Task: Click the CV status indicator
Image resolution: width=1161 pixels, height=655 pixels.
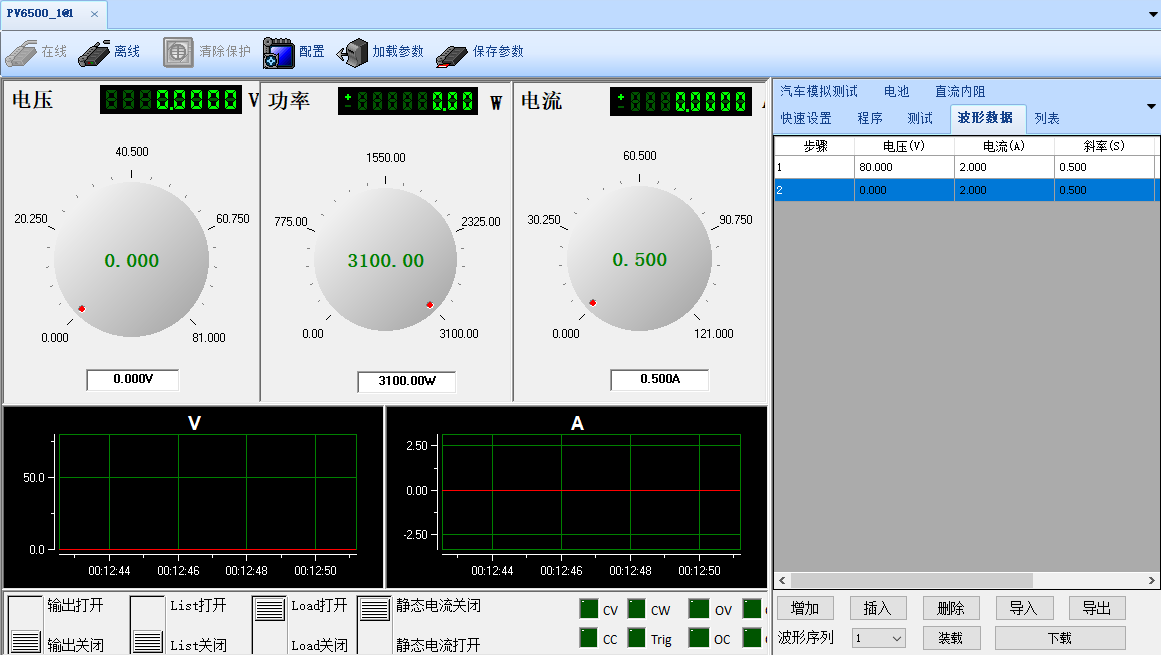Action: pyautogui.click(x=588, y=609)
